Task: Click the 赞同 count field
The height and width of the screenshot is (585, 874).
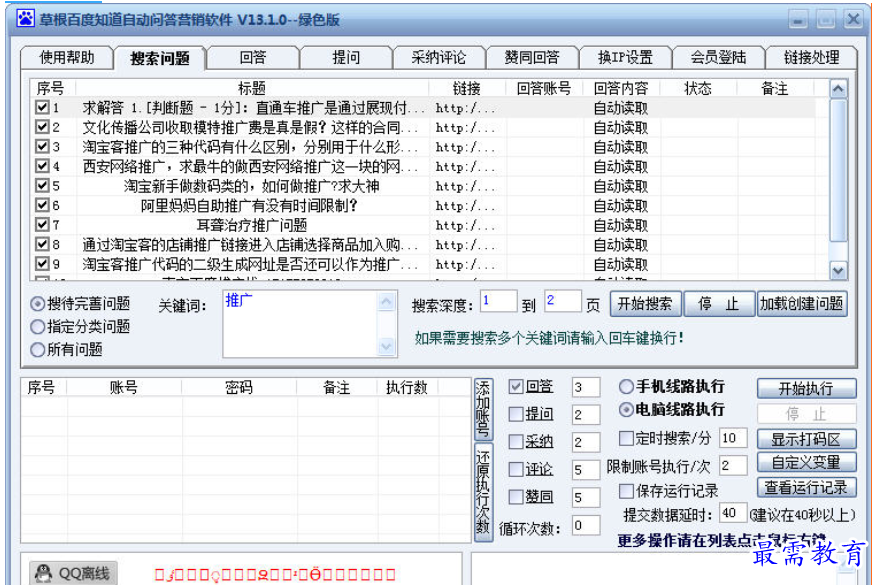Action: pos(586,497)
